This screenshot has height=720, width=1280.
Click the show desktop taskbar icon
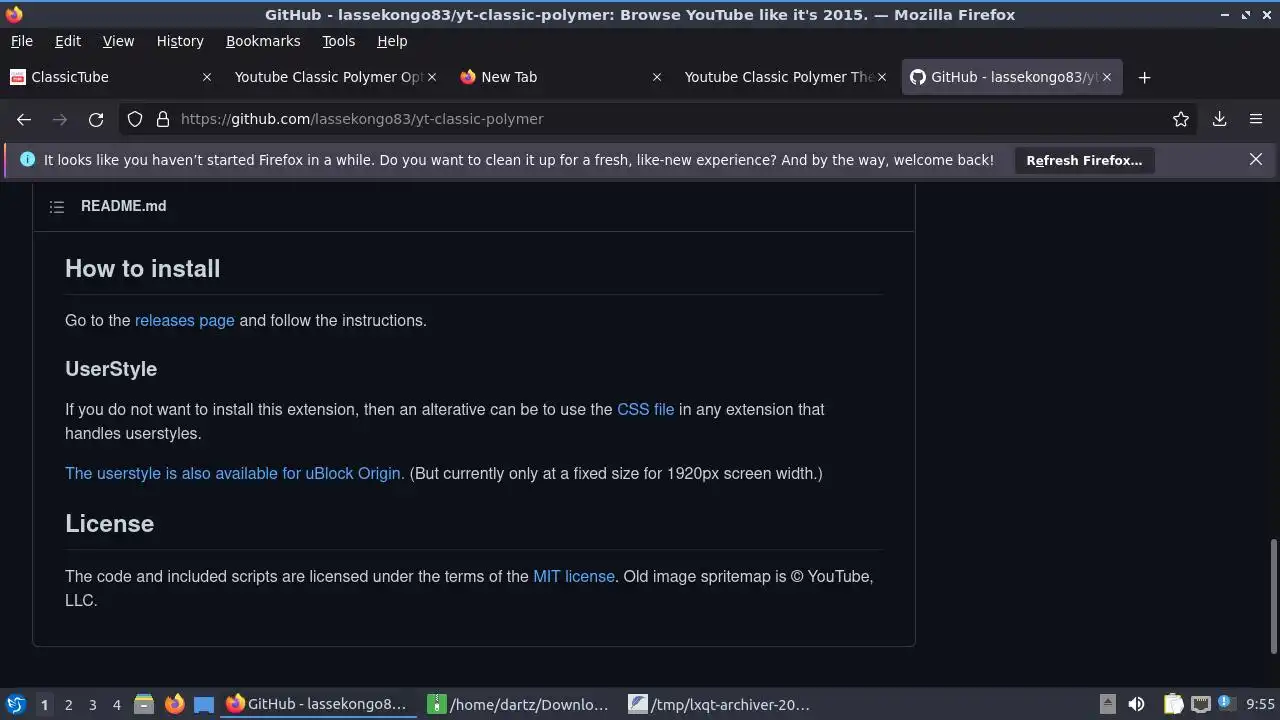point(204,704)
